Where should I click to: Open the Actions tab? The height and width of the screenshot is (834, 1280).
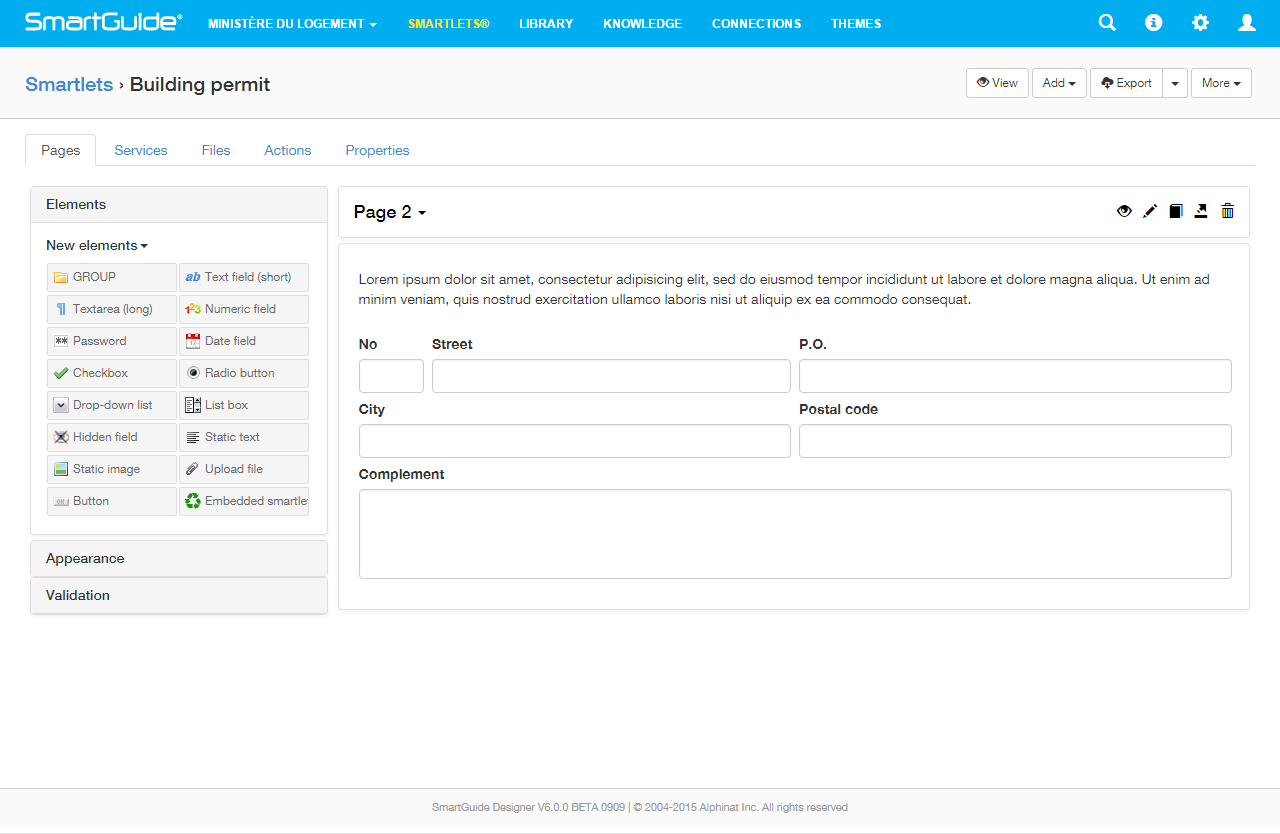point(287,150)
